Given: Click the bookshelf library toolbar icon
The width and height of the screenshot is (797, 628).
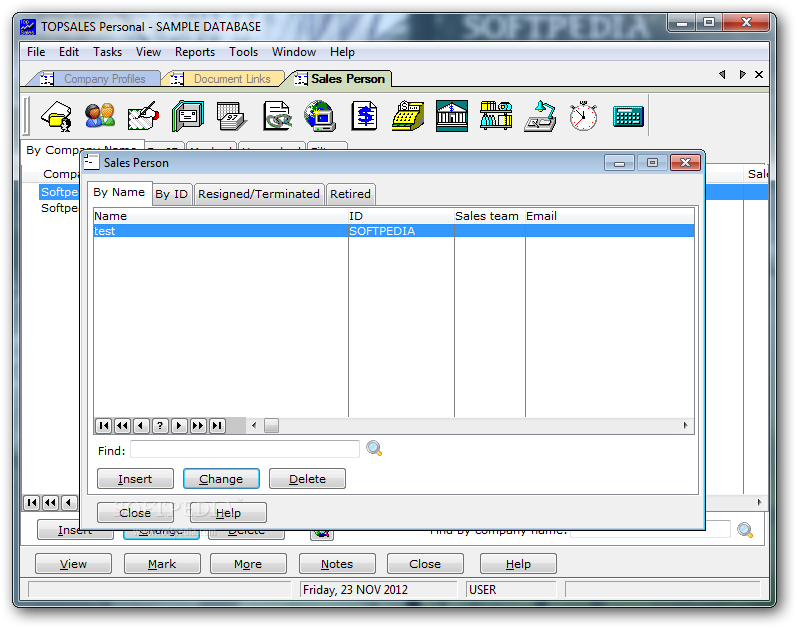Looking at the screenshot, I should pos(496,115).
